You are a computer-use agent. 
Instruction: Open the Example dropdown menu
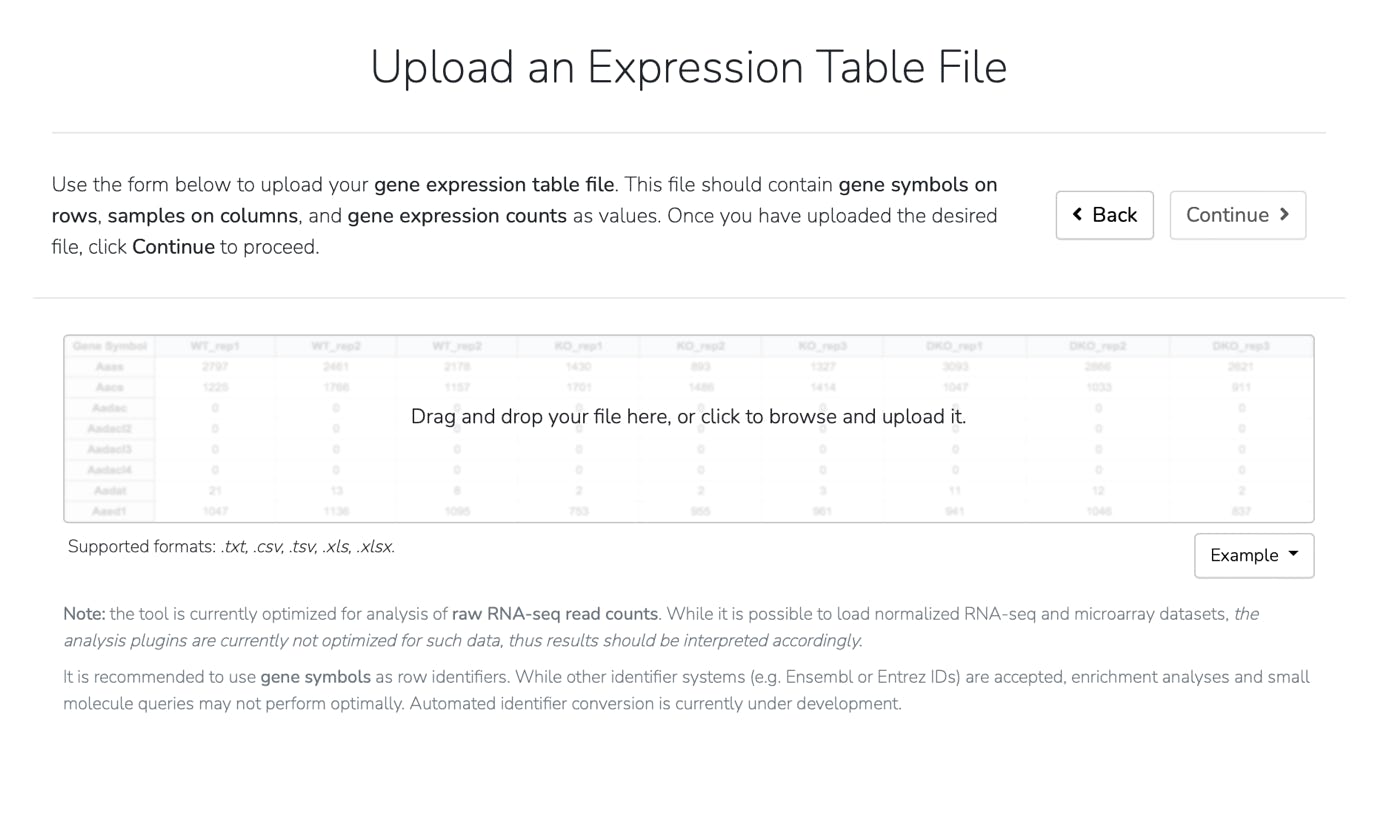(1253, 555)
